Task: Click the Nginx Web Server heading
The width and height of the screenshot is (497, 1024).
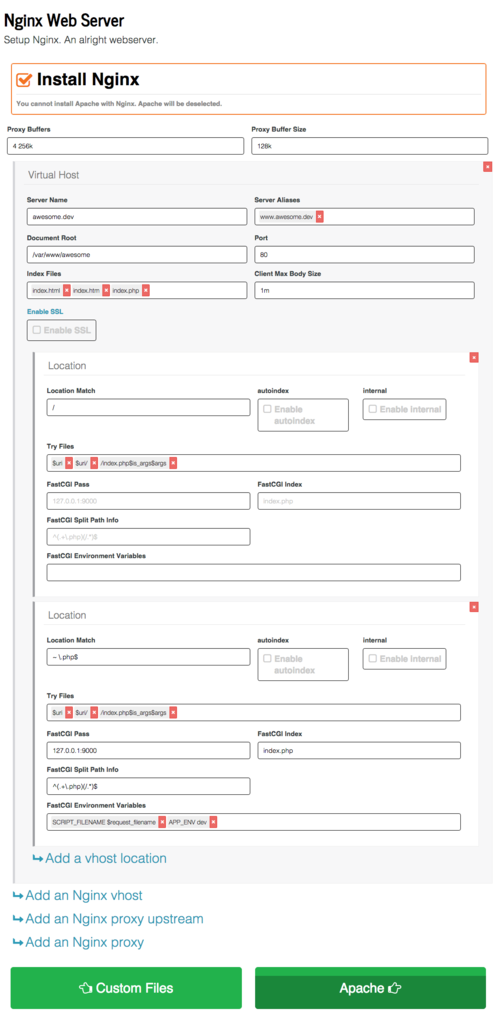Action: point(64,21)
